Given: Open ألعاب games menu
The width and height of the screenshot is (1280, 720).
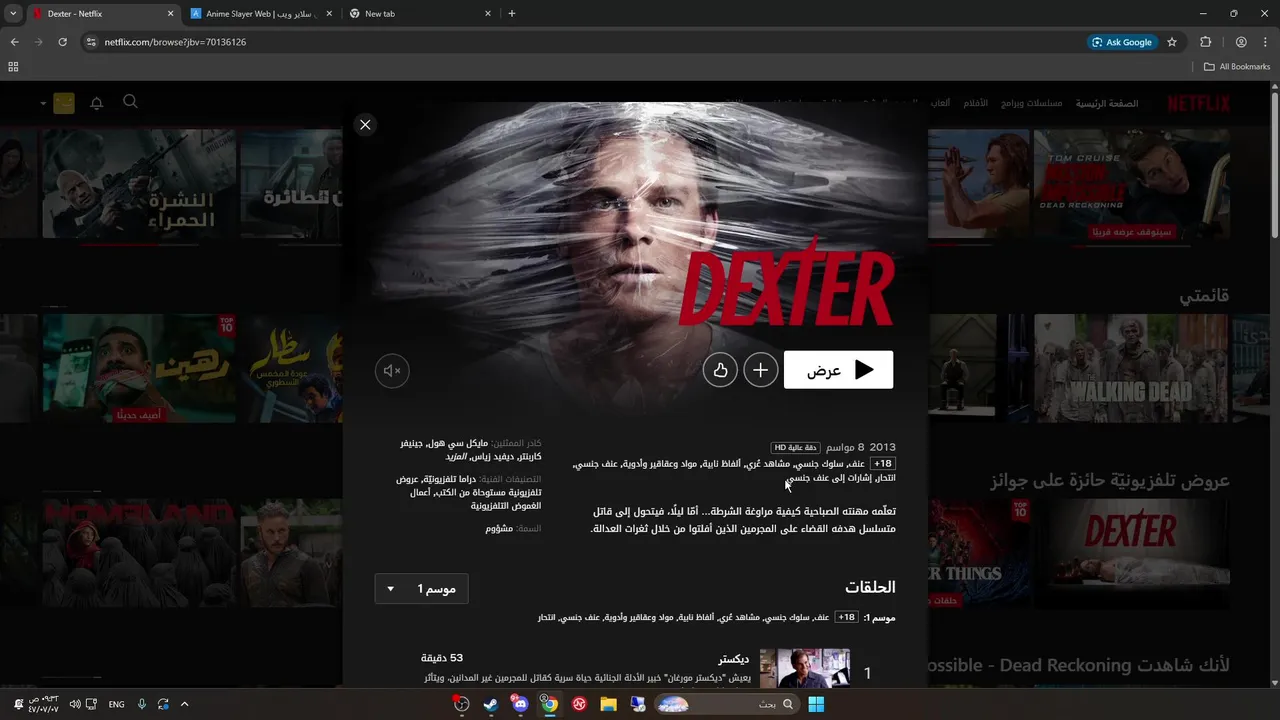Looking at the screenshot, I should (940, 103).
